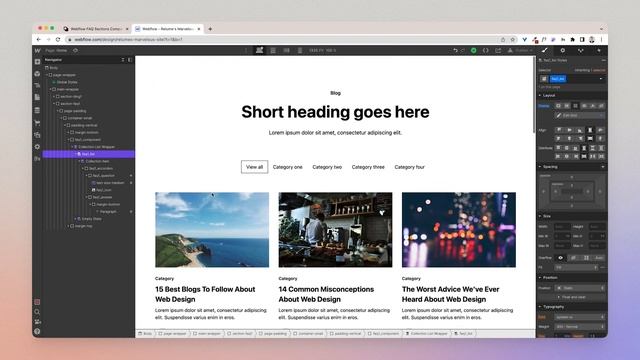Image resolution: width=640 pixels, height=360 pixels.
Task: Toggle preview eye icon next to page name
Action: pyautogui.click(x=75, y=50)
